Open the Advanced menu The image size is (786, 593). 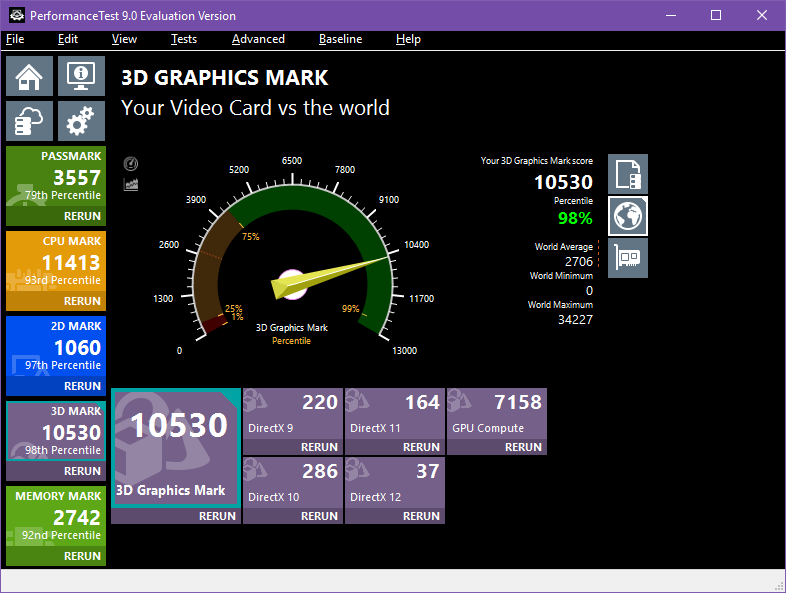coord(258,39)
